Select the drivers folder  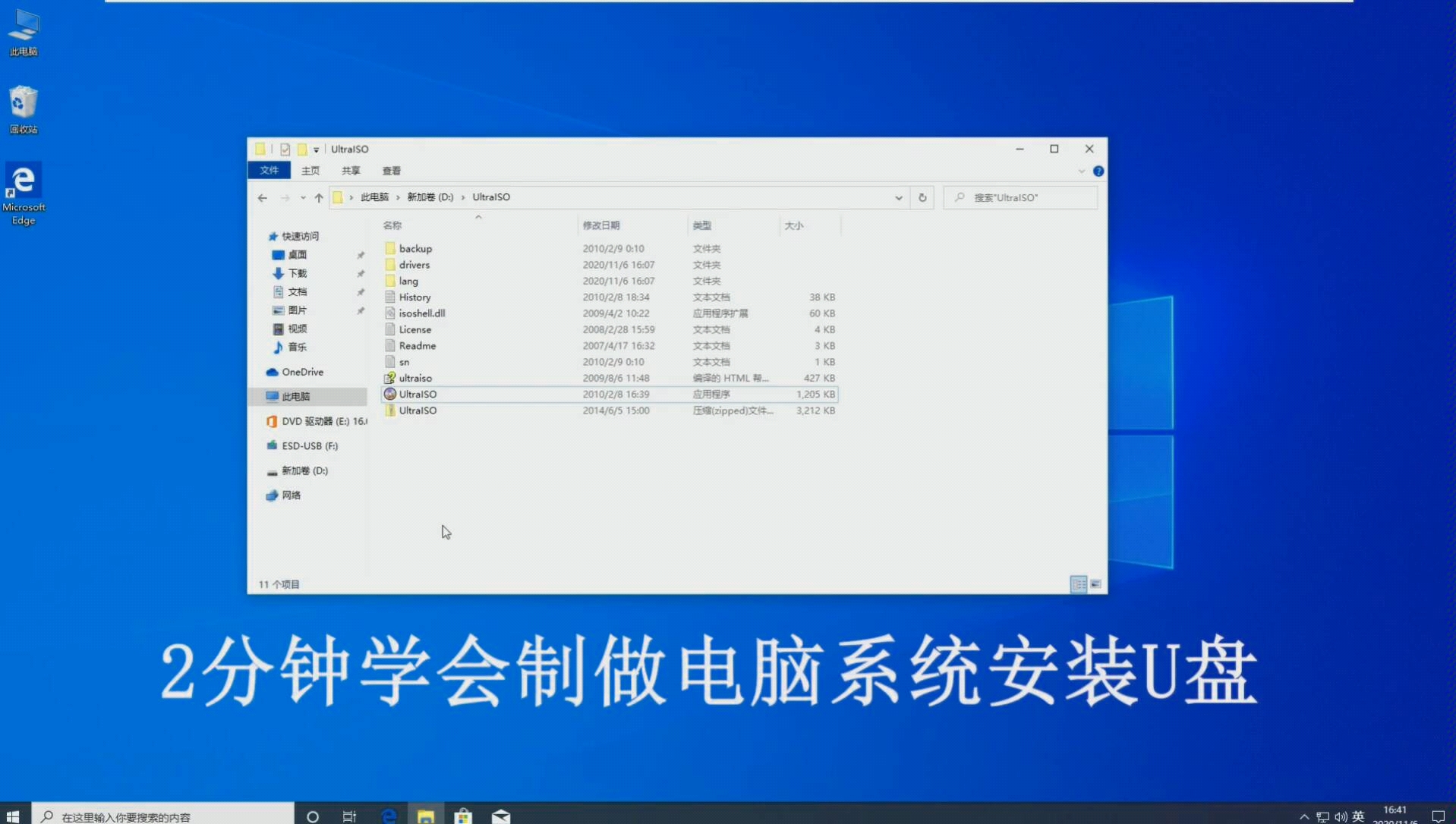tap(609, 265)
